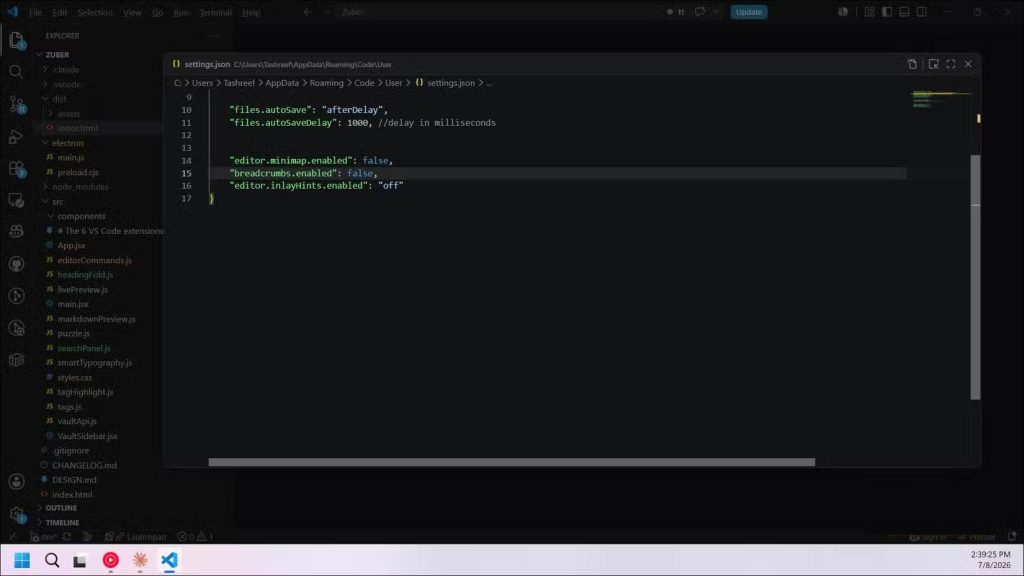Open styles.css in explorer
This screenshot has height=576, width=1024.
[74, 377]
